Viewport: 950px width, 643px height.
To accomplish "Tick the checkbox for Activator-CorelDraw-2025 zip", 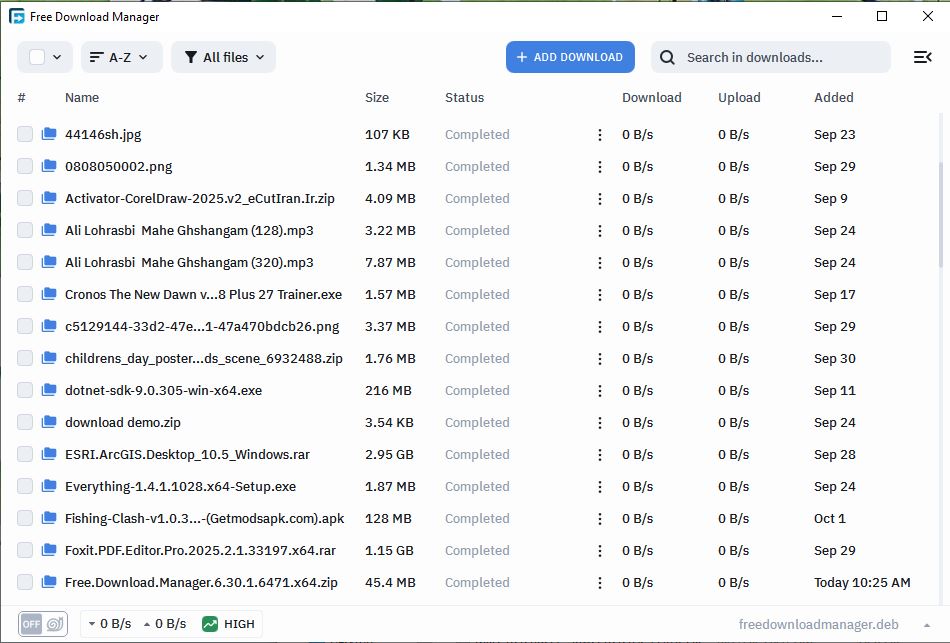I will click(x=25, y=199).
